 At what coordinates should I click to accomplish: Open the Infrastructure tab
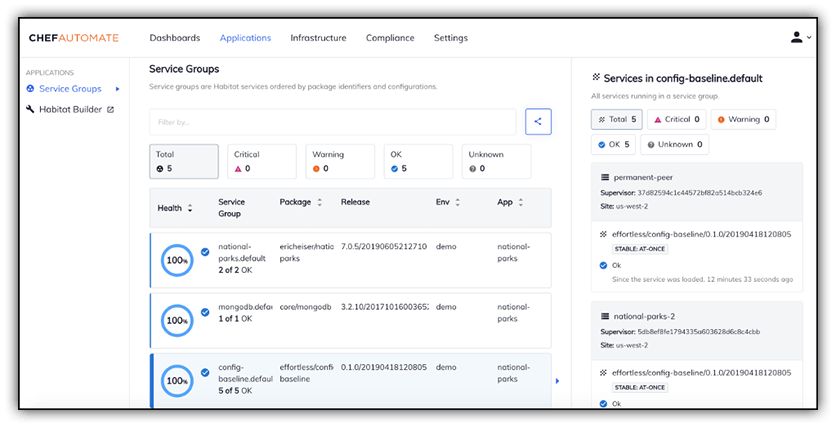point(319,38)
